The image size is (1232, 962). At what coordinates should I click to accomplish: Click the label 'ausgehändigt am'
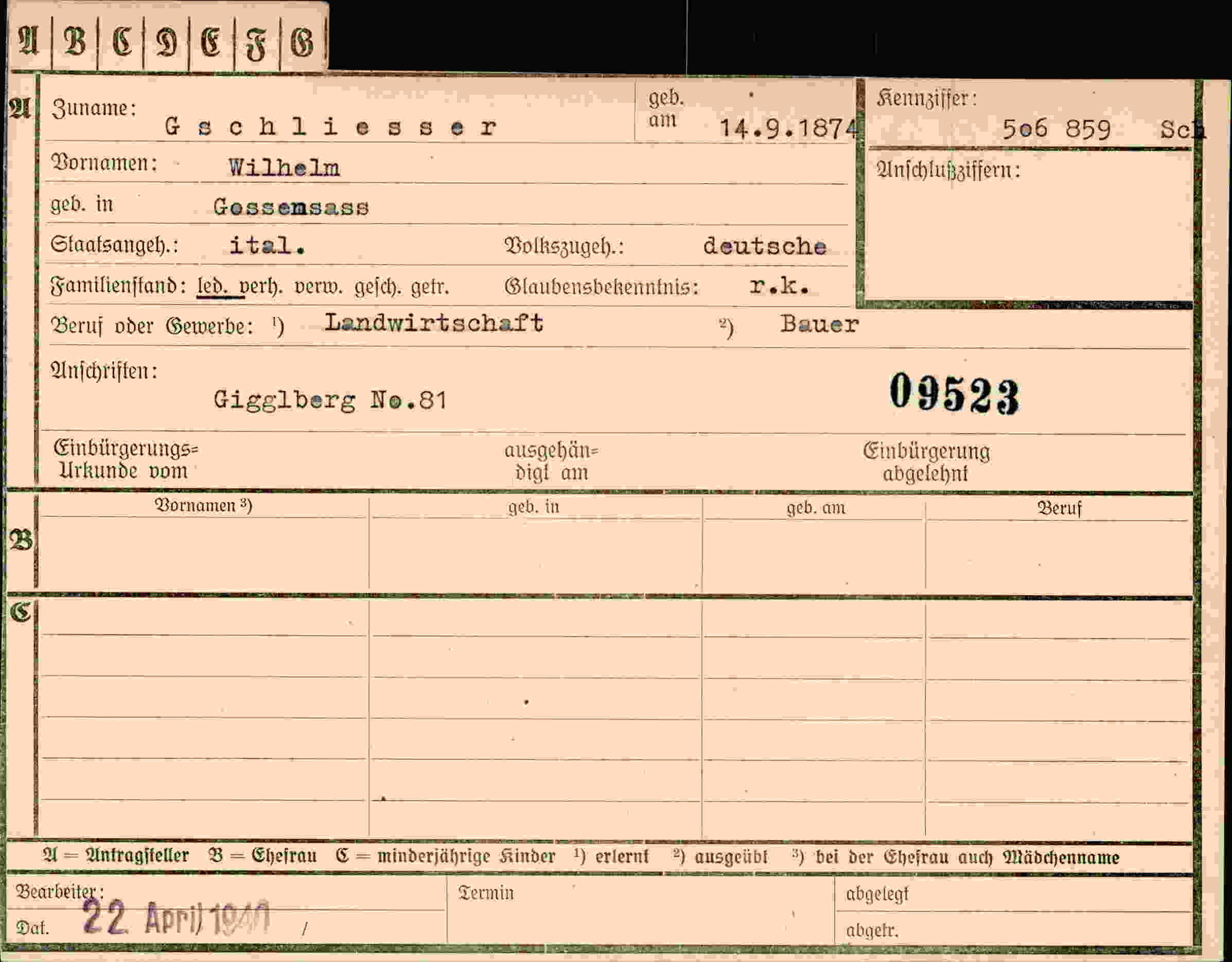(x=551, y=461)
